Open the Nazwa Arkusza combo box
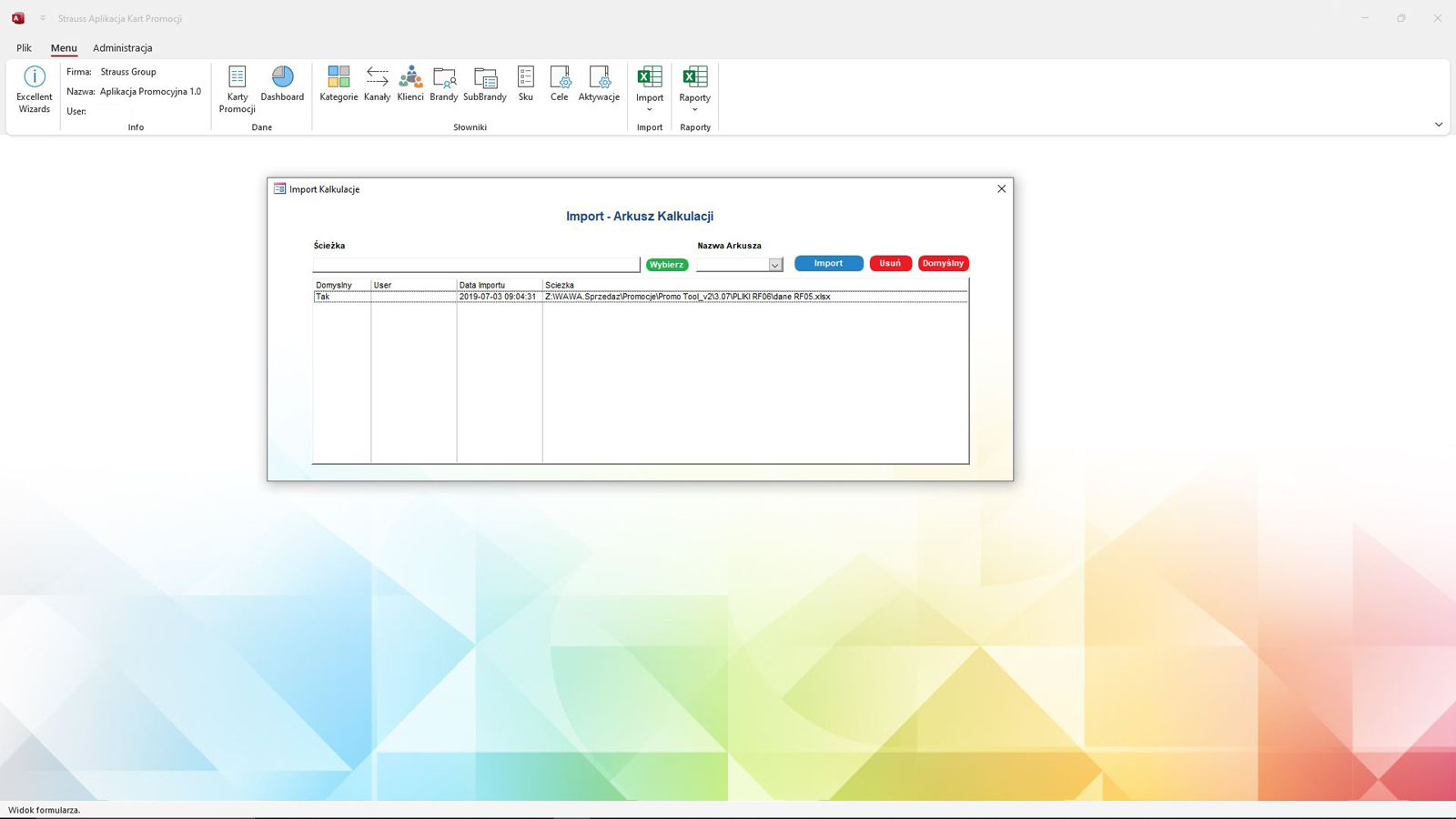This screenshot has width=1456, height=819. [774, 265]
